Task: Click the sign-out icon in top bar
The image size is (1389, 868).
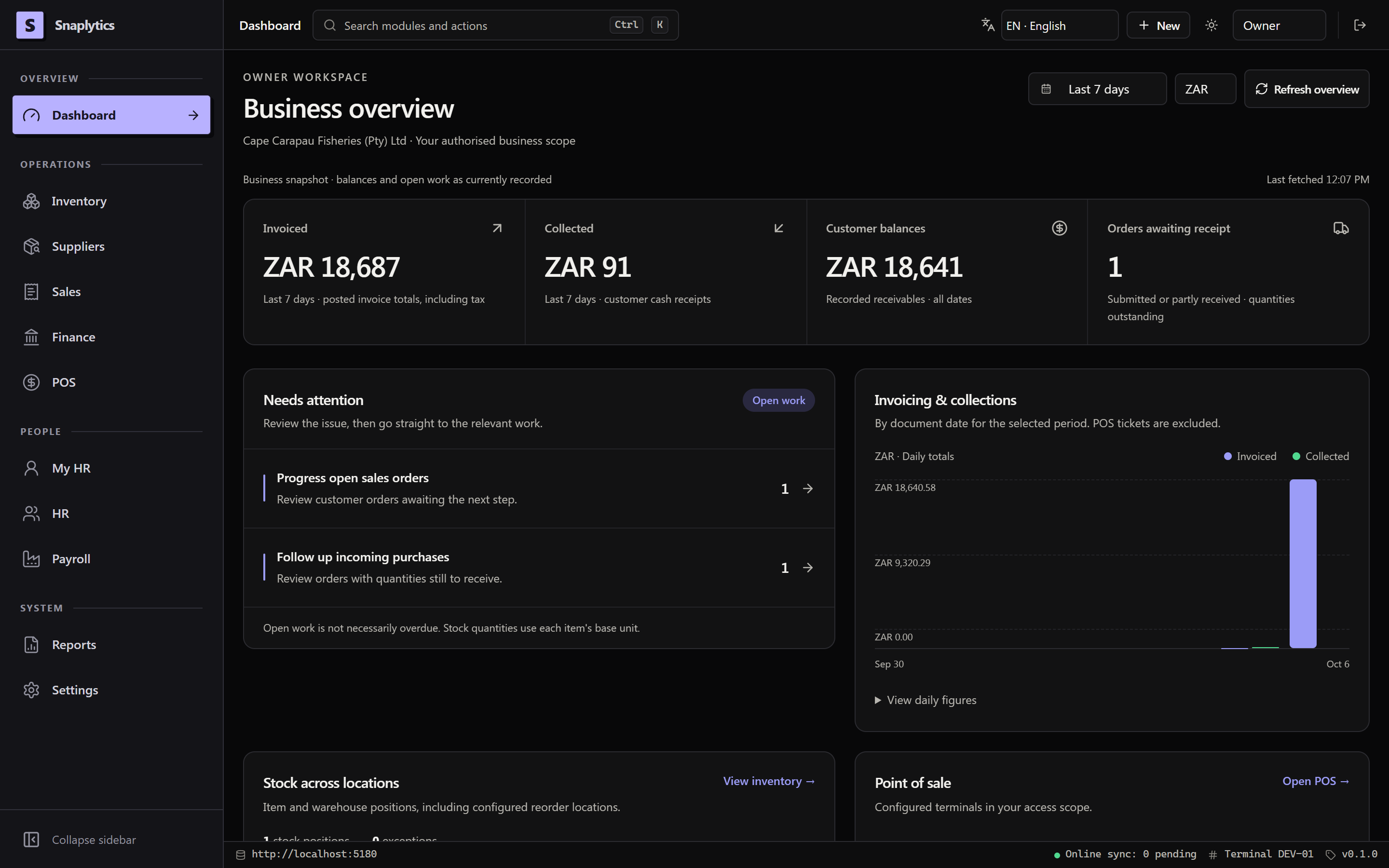Action: pos(1360,25)
